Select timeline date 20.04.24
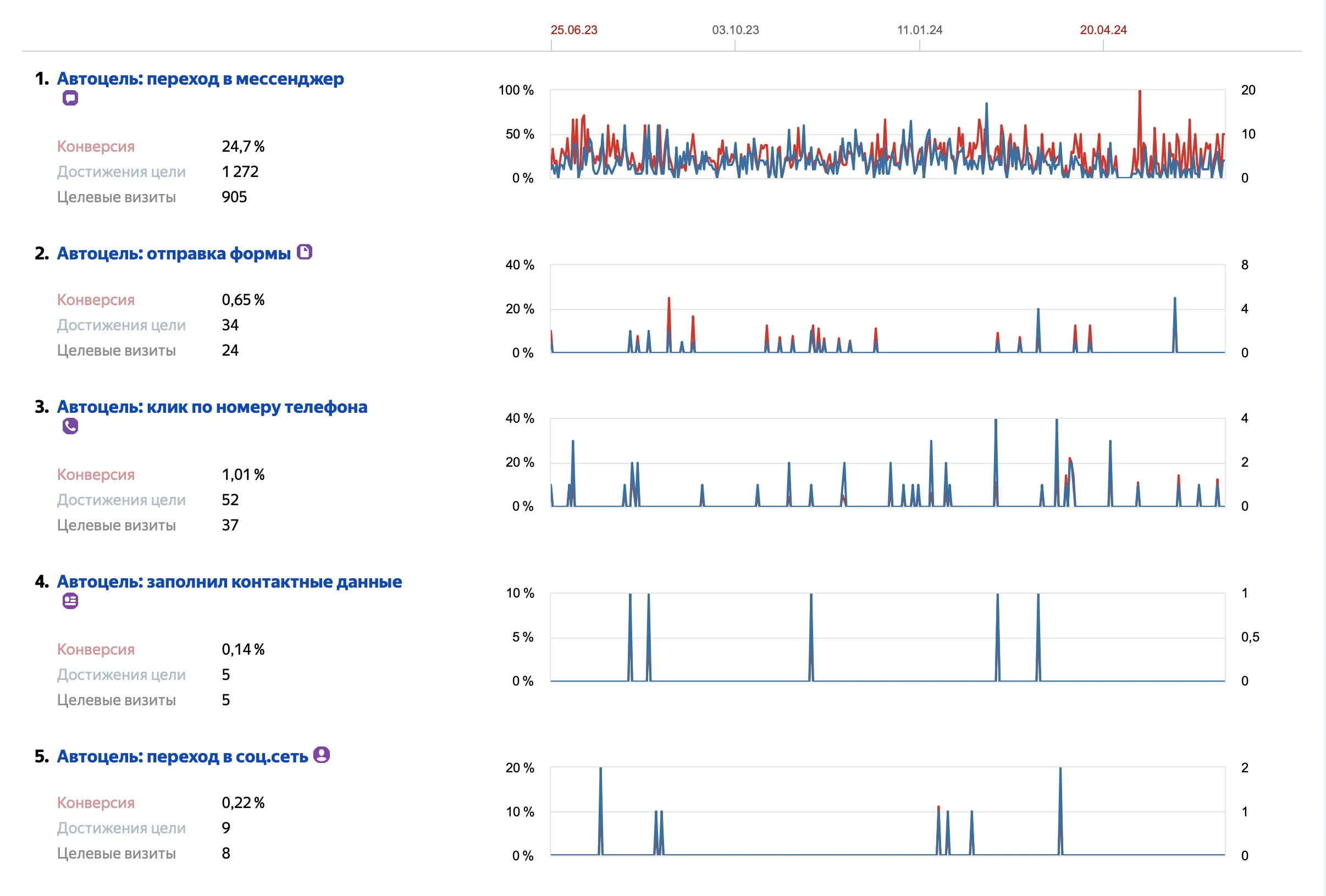 [1103, 30]
